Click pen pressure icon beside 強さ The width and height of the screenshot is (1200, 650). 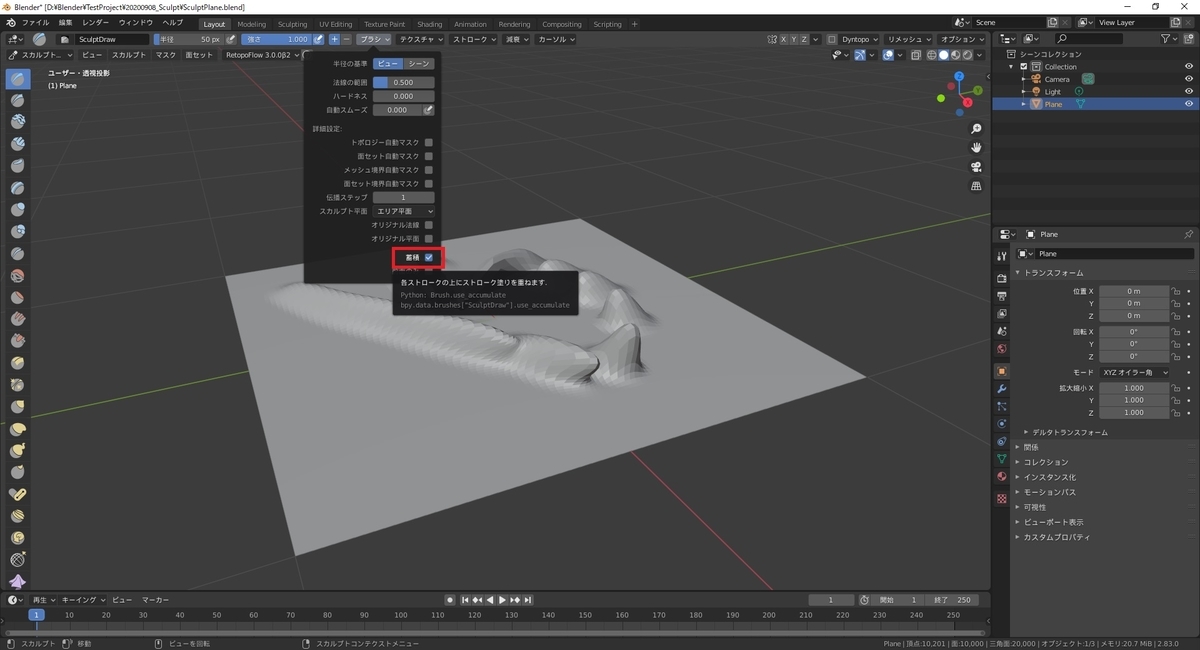coord(319,39)
